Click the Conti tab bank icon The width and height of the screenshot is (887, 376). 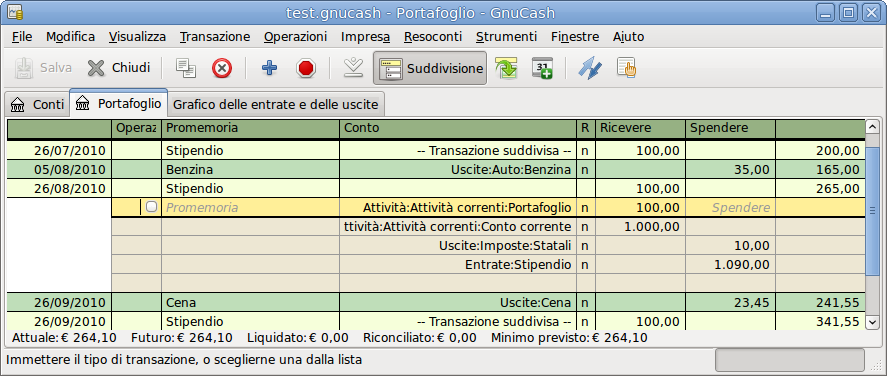(18, 105)
